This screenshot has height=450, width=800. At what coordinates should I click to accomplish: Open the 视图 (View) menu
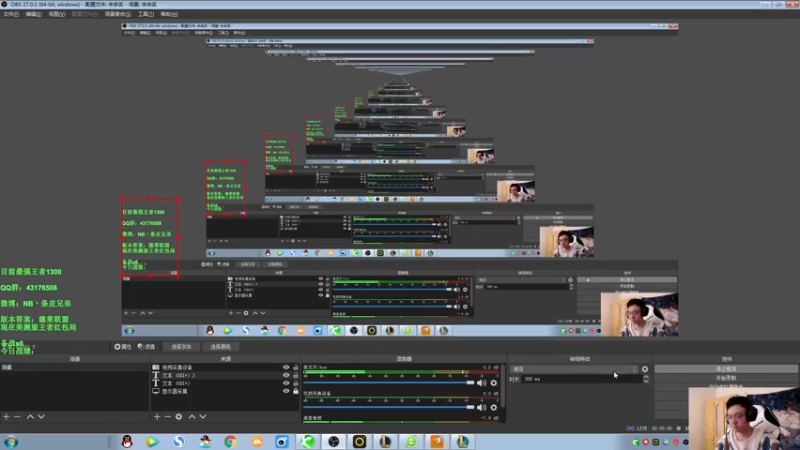pos(57,14)
